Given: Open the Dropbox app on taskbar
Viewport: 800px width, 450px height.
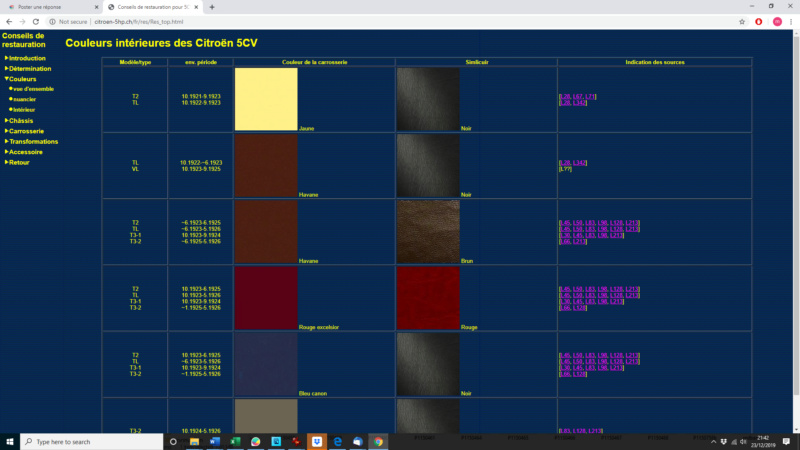Looking at the screenshot, I should pyautogui.click(x=317, y=441).
